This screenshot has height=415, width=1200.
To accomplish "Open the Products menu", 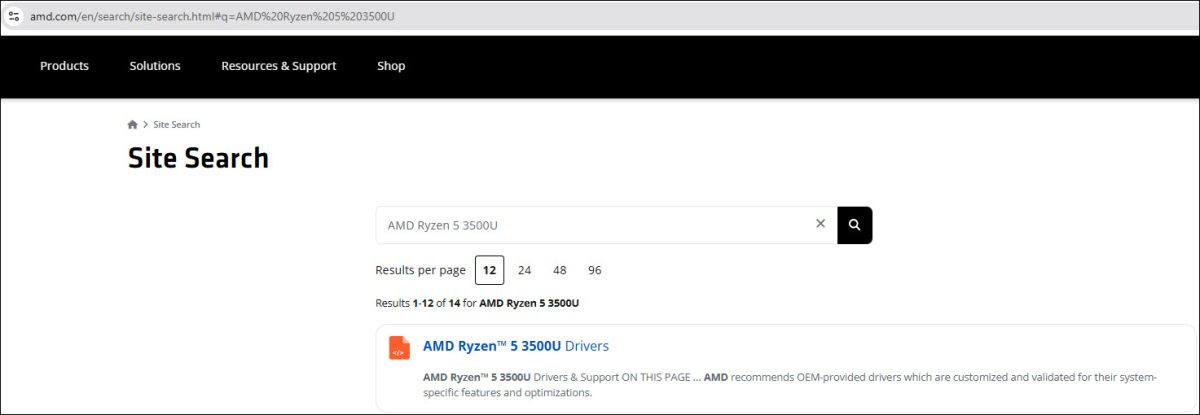I will coord(64,66).
